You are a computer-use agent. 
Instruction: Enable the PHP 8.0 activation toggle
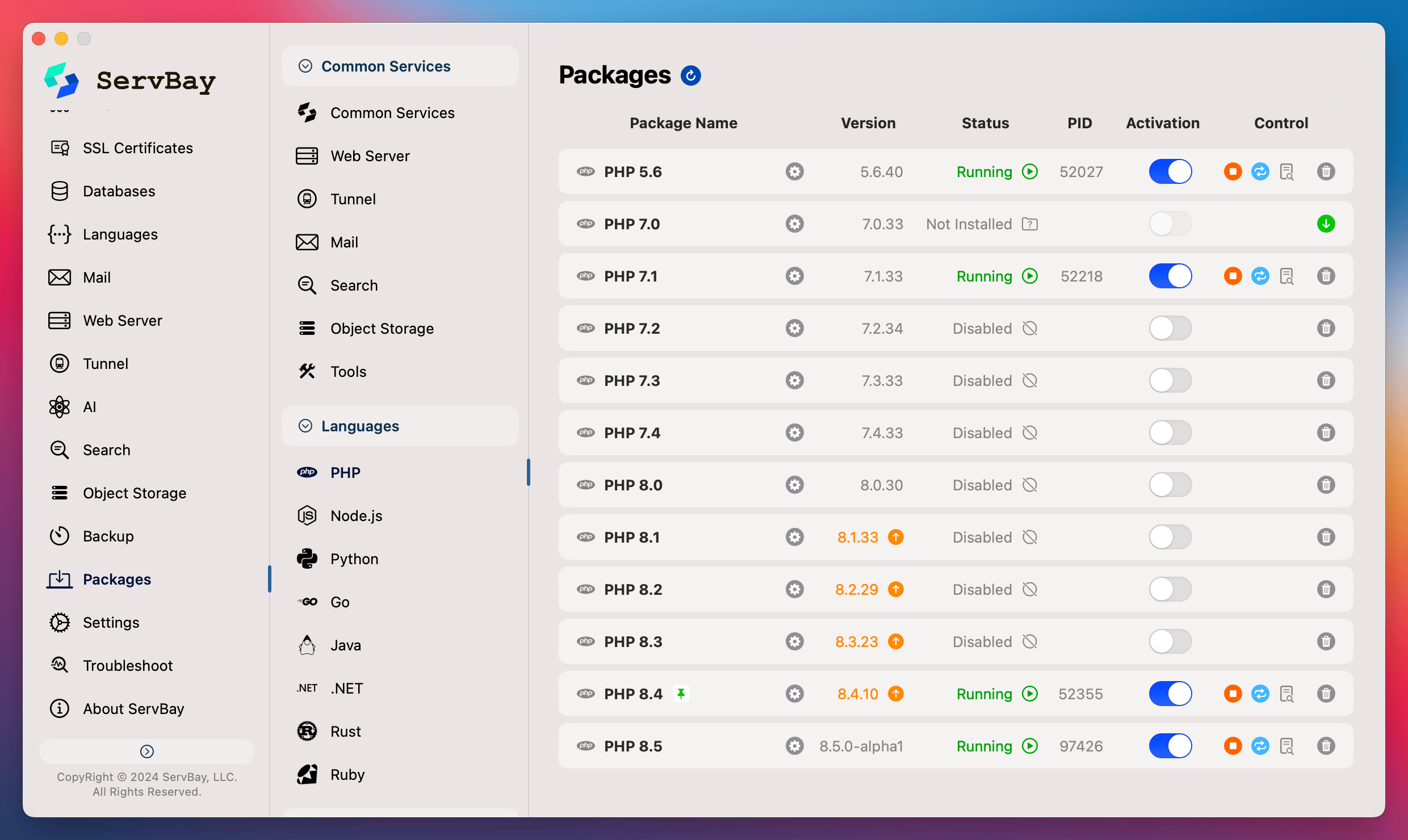[1170, 485]
